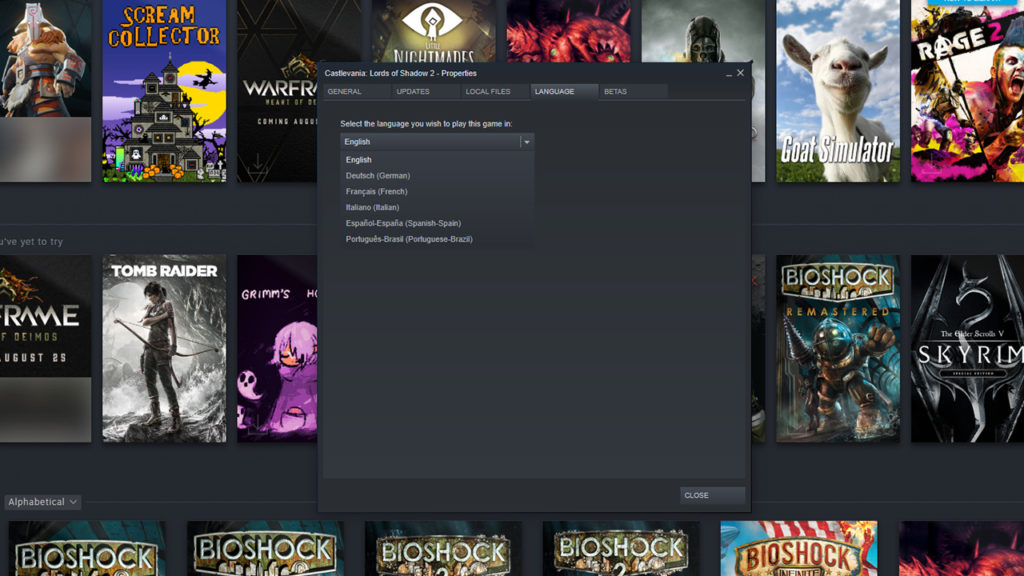This screenshot has height=576, width=1024.
Task: Click the Scream Collector game cover
Action: [164, 90]
